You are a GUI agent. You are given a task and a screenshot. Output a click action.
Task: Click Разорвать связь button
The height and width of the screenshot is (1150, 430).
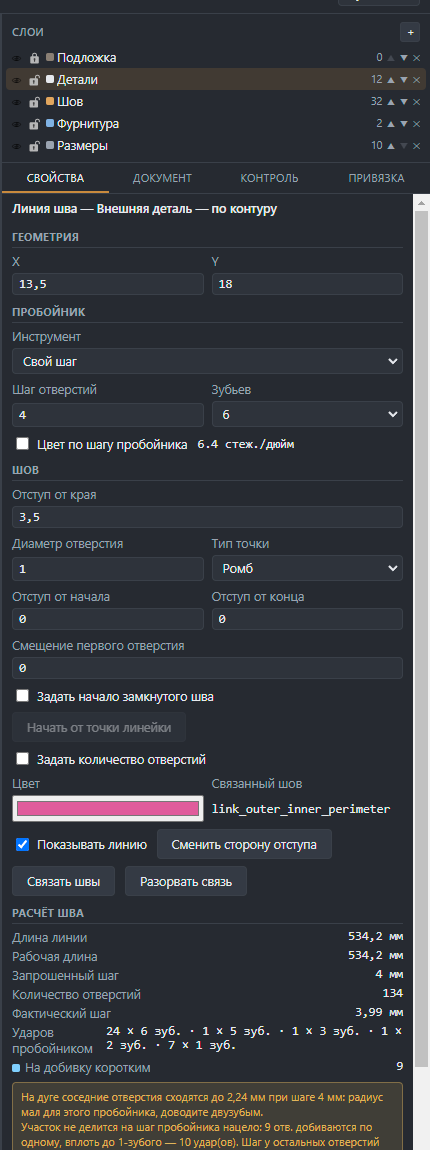(186, 882)
